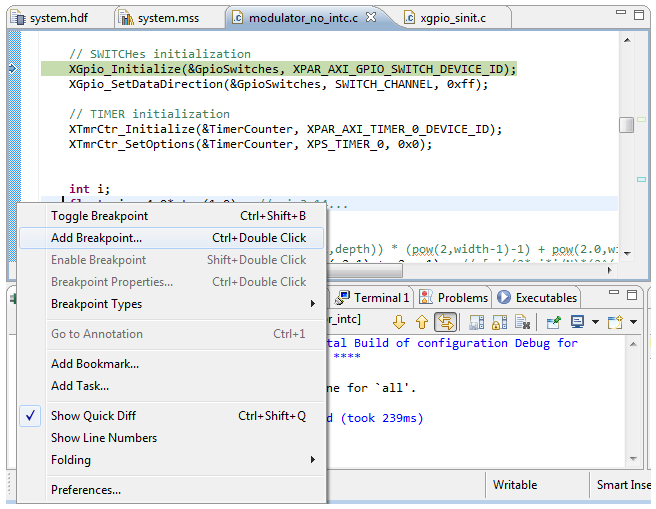This screenshot has width=656, height=509.
Task: Click the Problems tab icon
Action: point(425,297)
